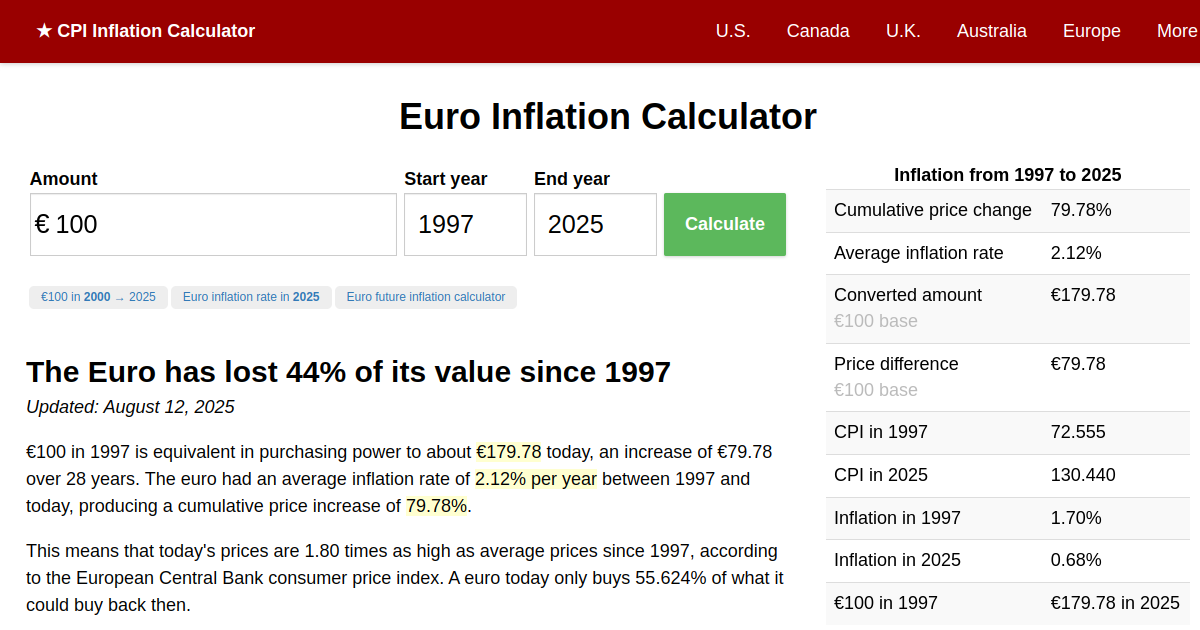Click the Cumulative price change row

tap(1007, 210)
